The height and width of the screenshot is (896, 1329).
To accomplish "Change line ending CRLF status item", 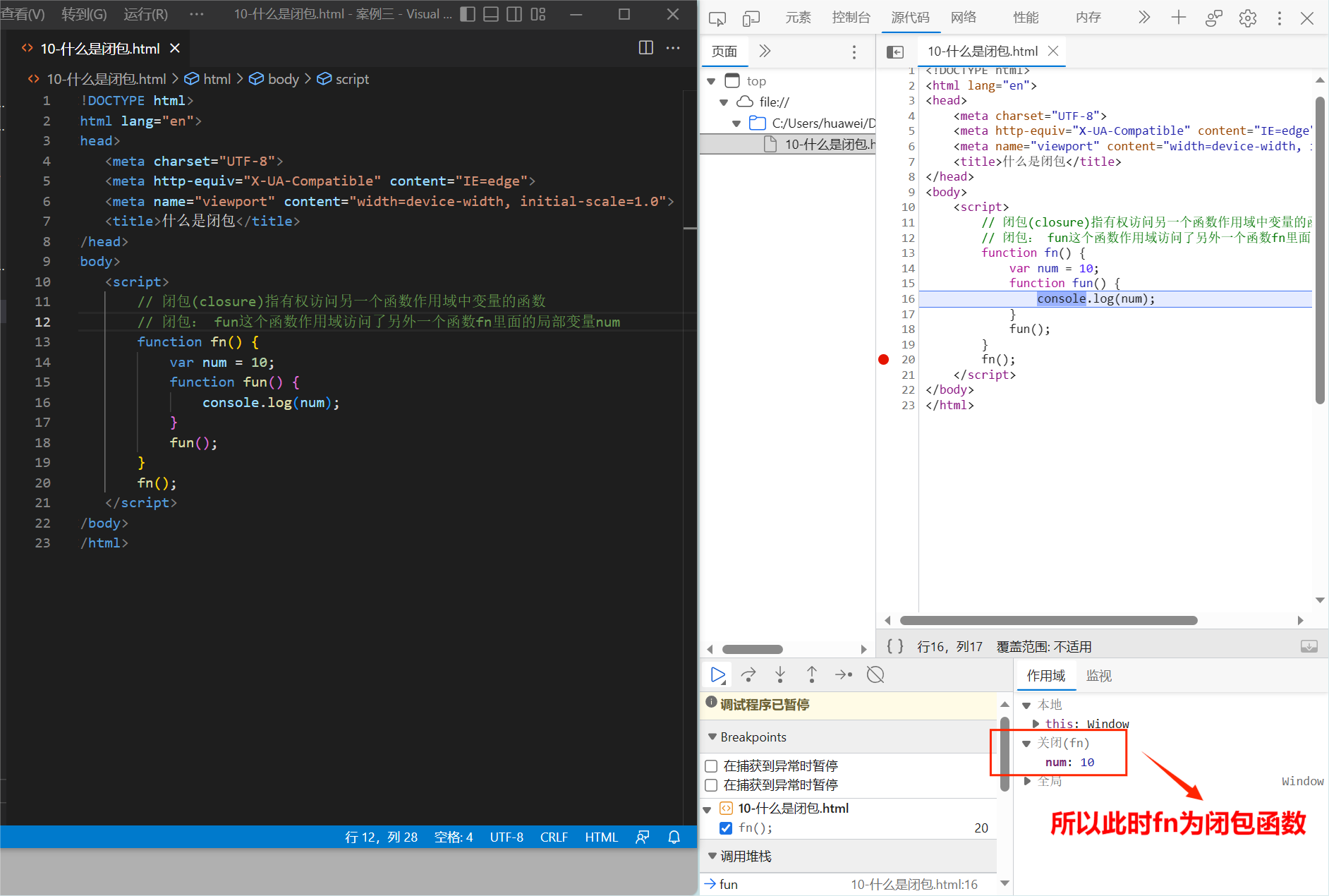I will pyautogui.click(x=554, y=837).
